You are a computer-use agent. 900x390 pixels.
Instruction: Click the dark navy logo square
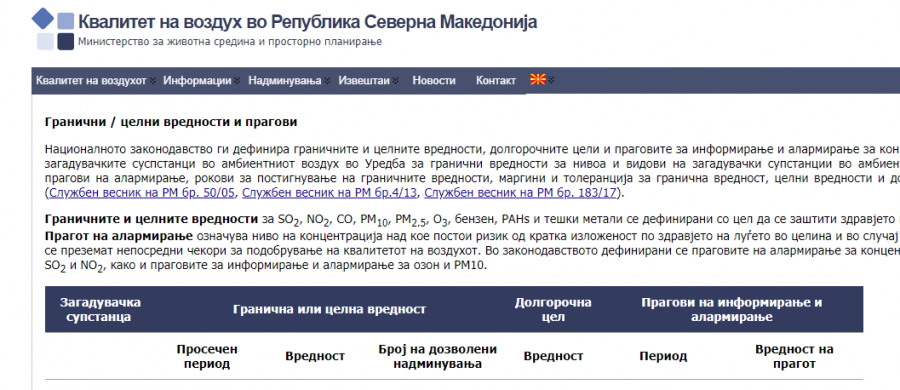pos(65,42)
